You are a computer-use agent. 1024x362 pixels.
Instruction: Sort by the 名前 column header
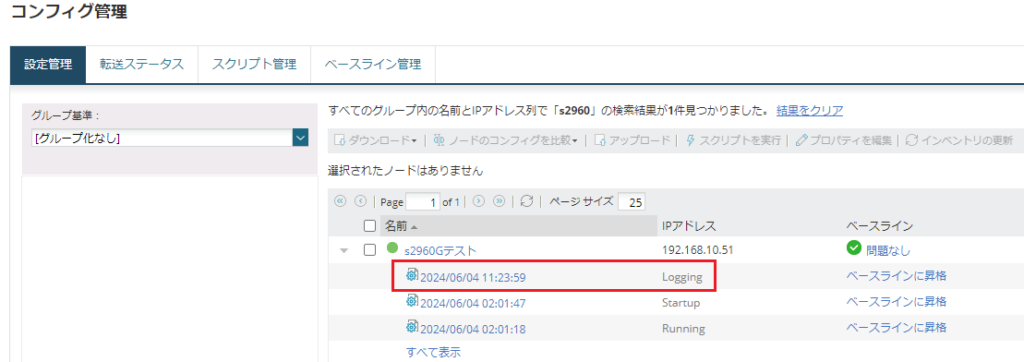(396, 226)
